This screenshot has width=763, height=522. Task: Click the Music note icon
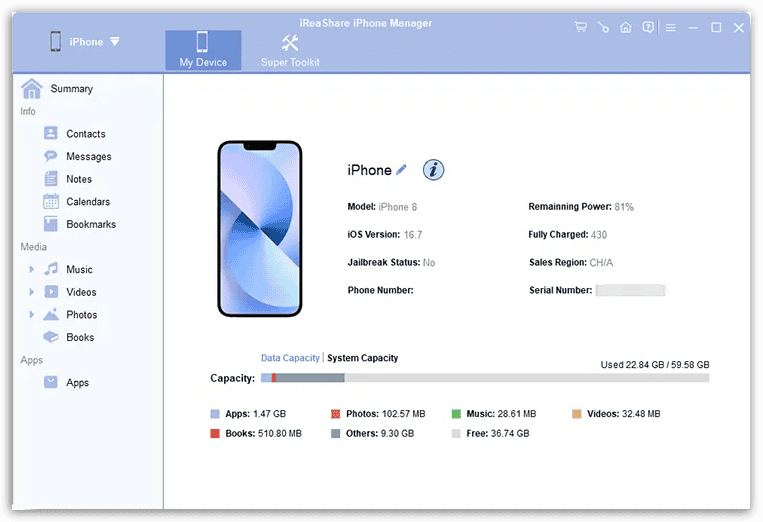[51, 269]
